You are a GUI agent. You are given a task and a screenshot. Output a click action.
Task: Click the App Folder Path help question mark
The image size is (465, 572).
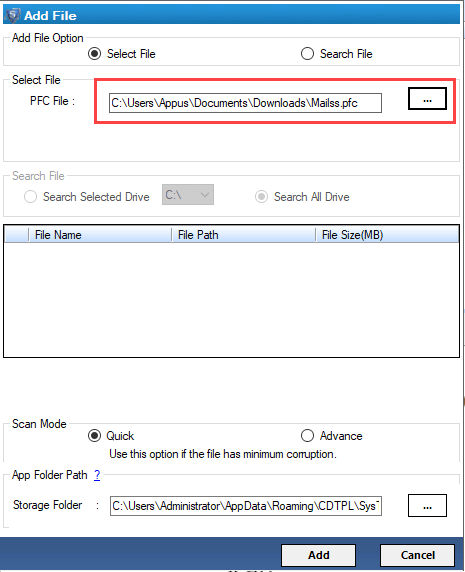[97, 475]
